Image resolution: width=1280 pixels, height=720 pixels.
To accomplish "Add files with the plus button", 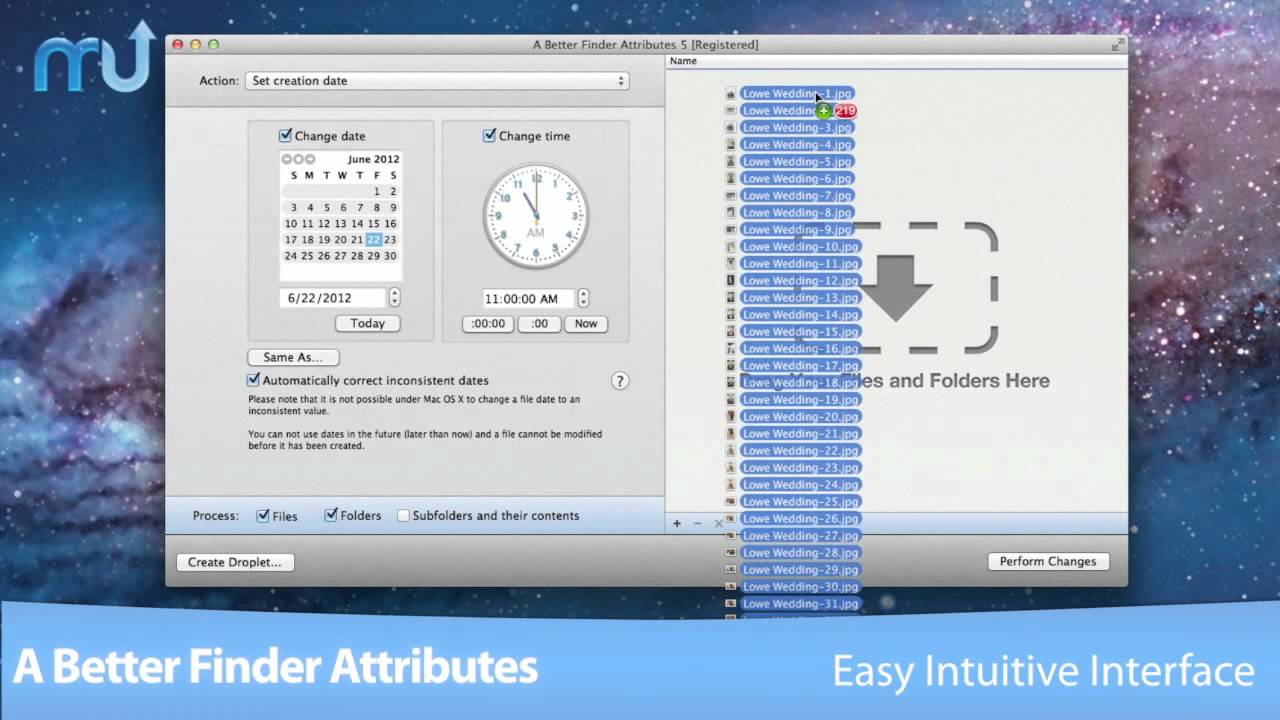I will coord(677,523).
